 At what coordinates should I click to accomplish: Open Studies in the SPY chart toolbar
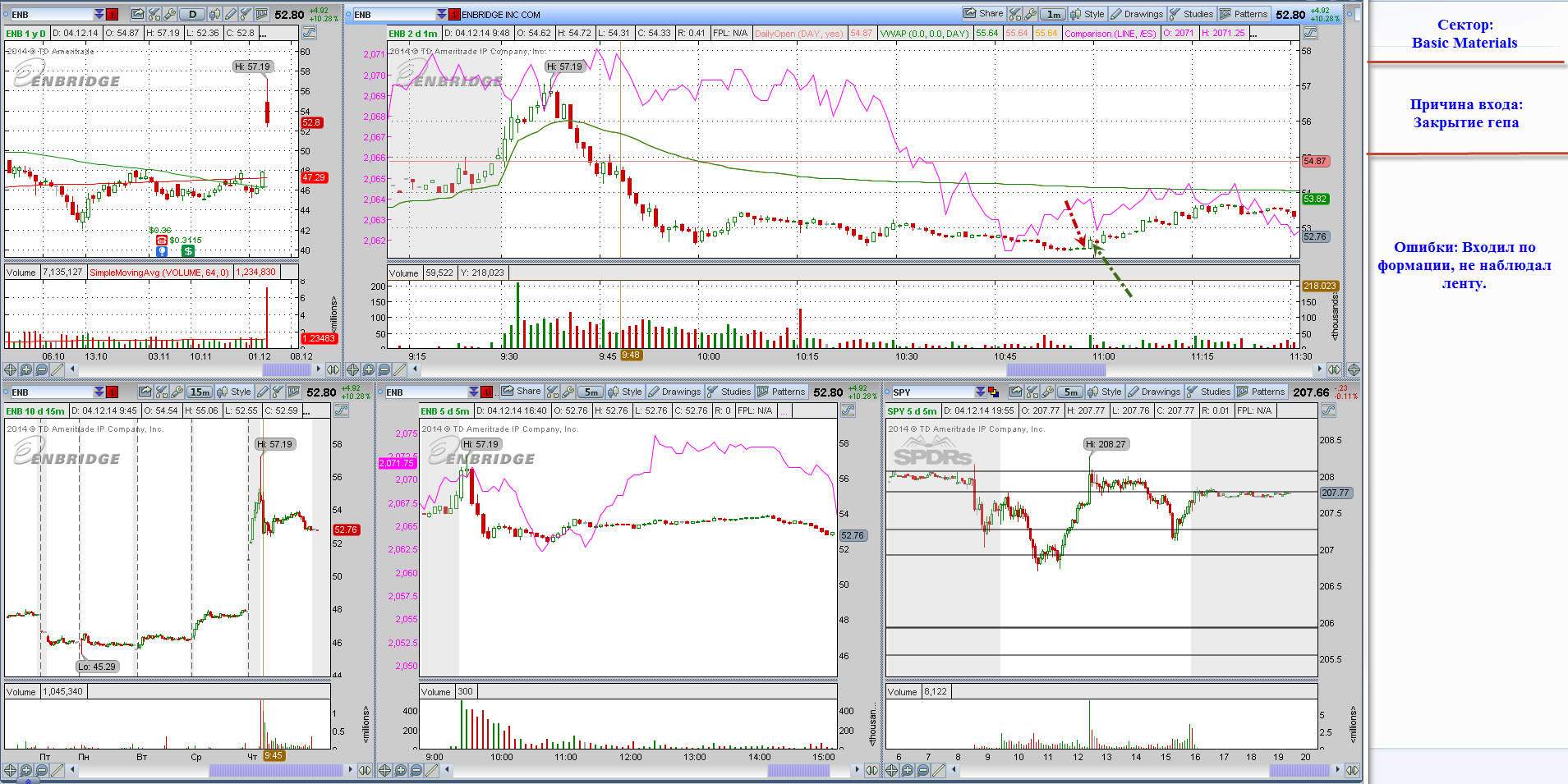pos(1208,392)
